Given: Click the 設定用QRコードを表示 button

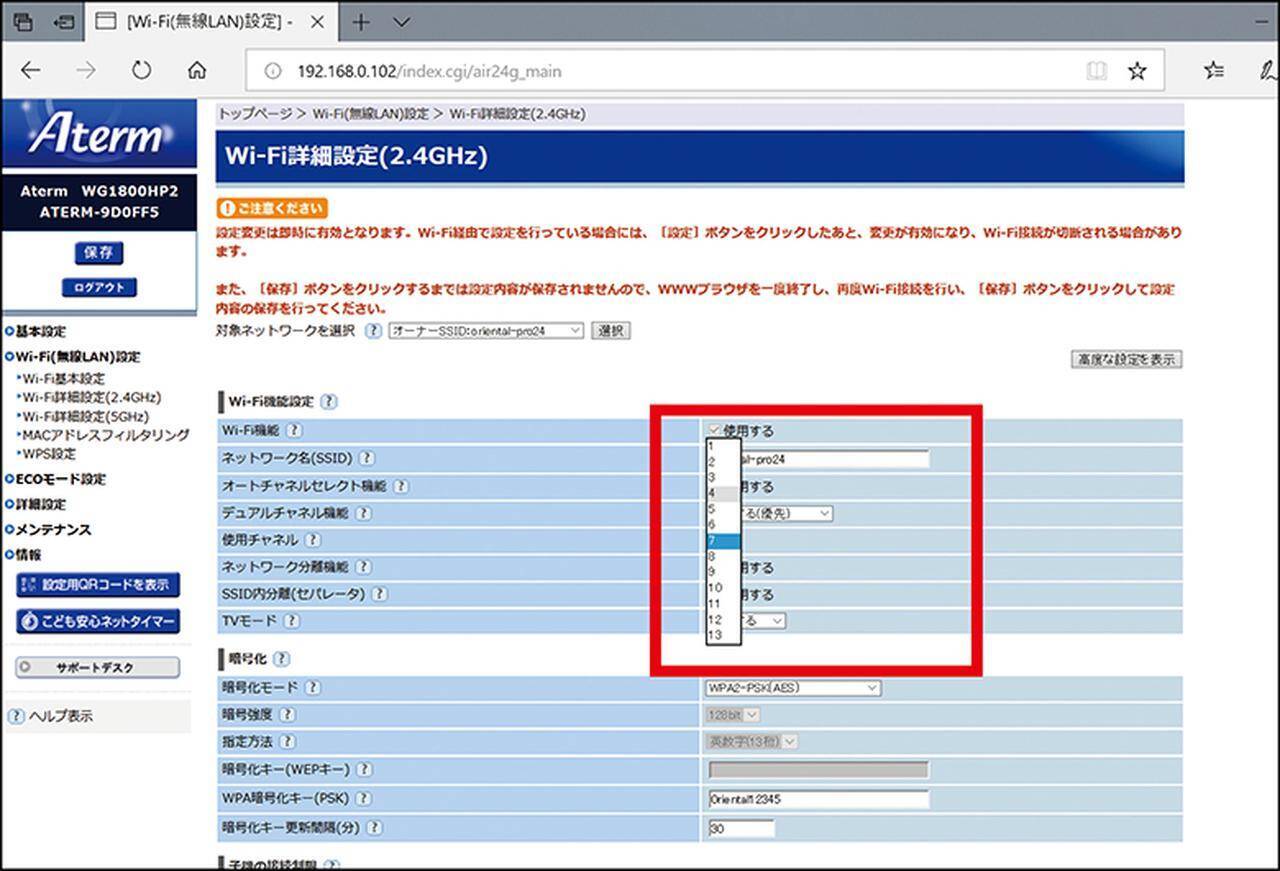Looking at the screenshot, I should click(x=98, y=585).
